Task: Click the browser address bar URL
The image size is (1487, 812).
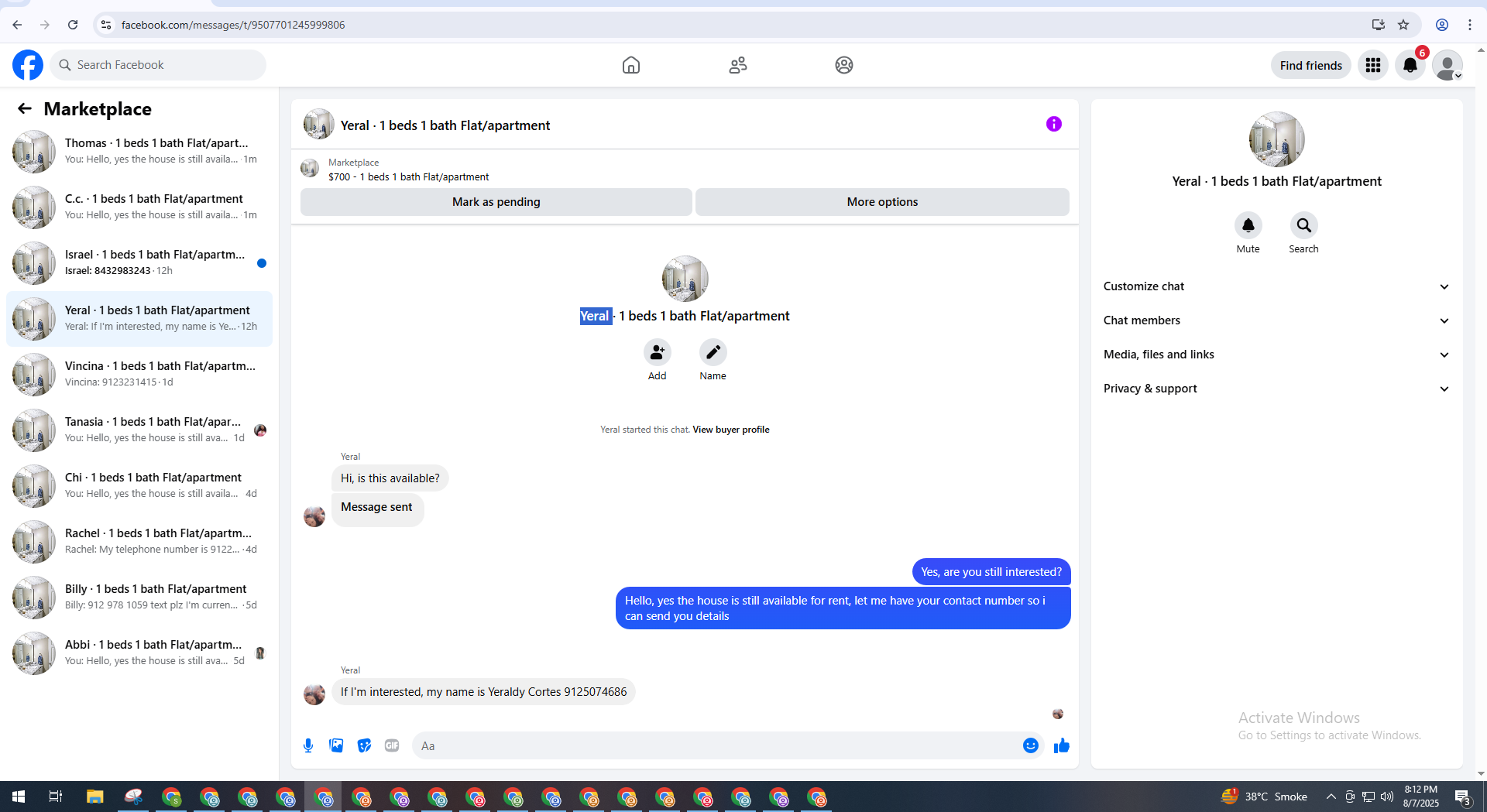Action: tap(233, 25)
